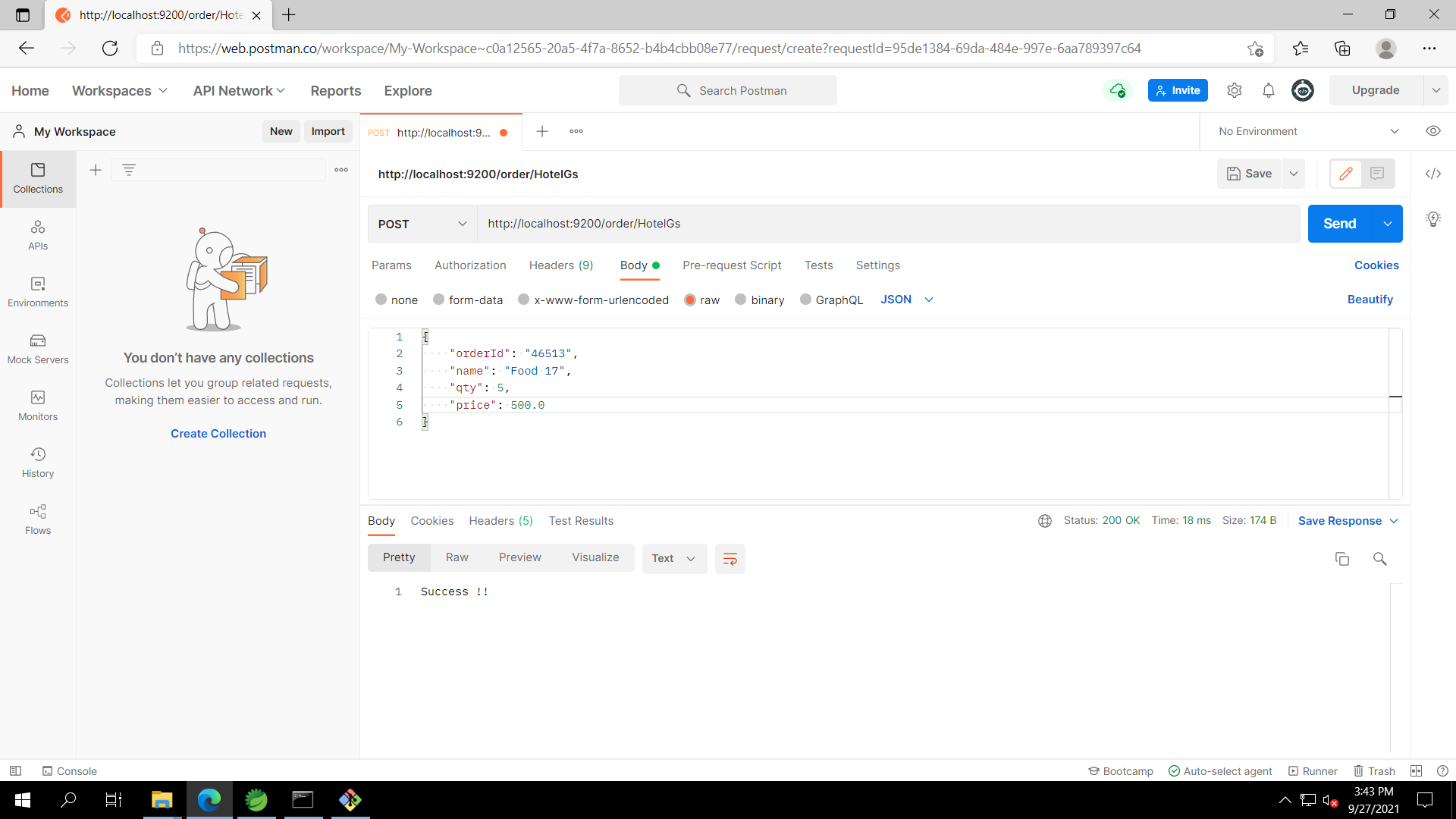The image size is (1456, 819).
Task: Select the form-data radio button
Action: (x=438, y=300)
